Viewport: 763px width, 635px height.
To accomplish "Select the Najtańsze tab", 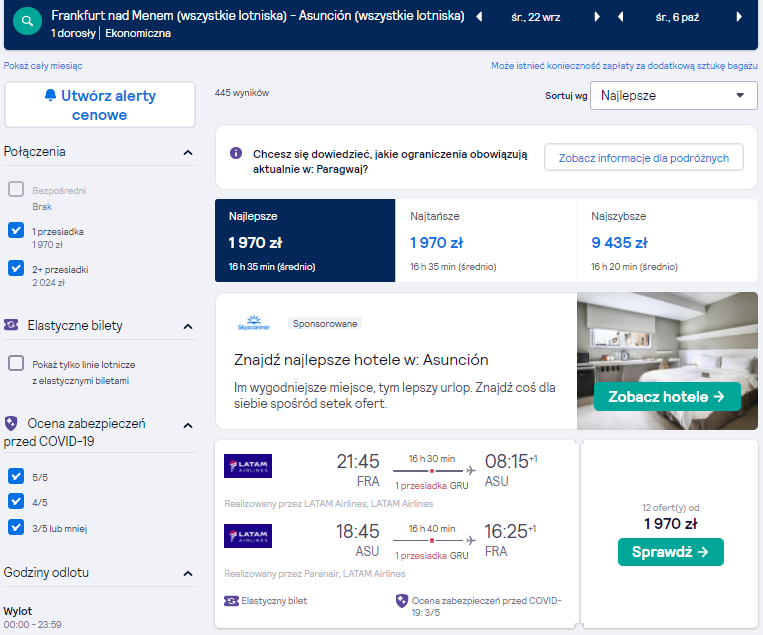I will coord(486,240).
